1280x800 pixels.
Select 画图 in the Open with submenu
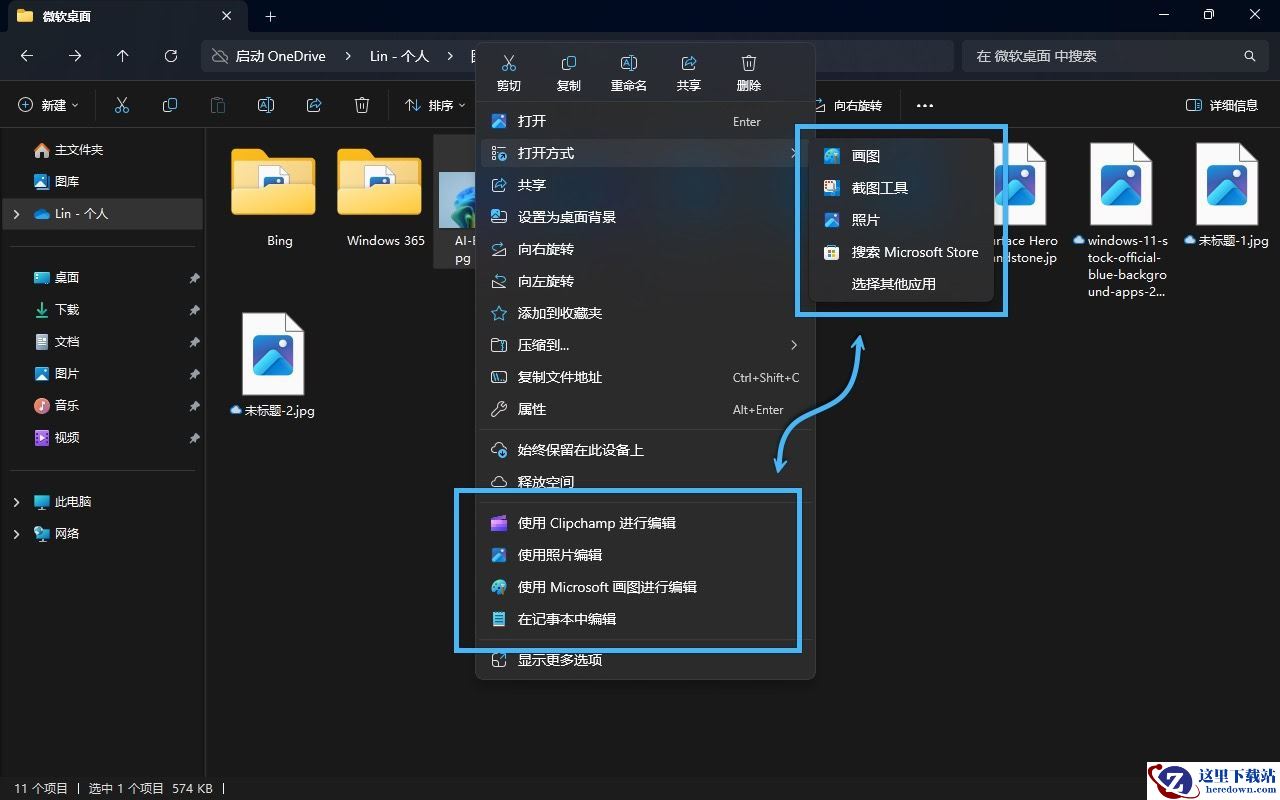(902, 156)
